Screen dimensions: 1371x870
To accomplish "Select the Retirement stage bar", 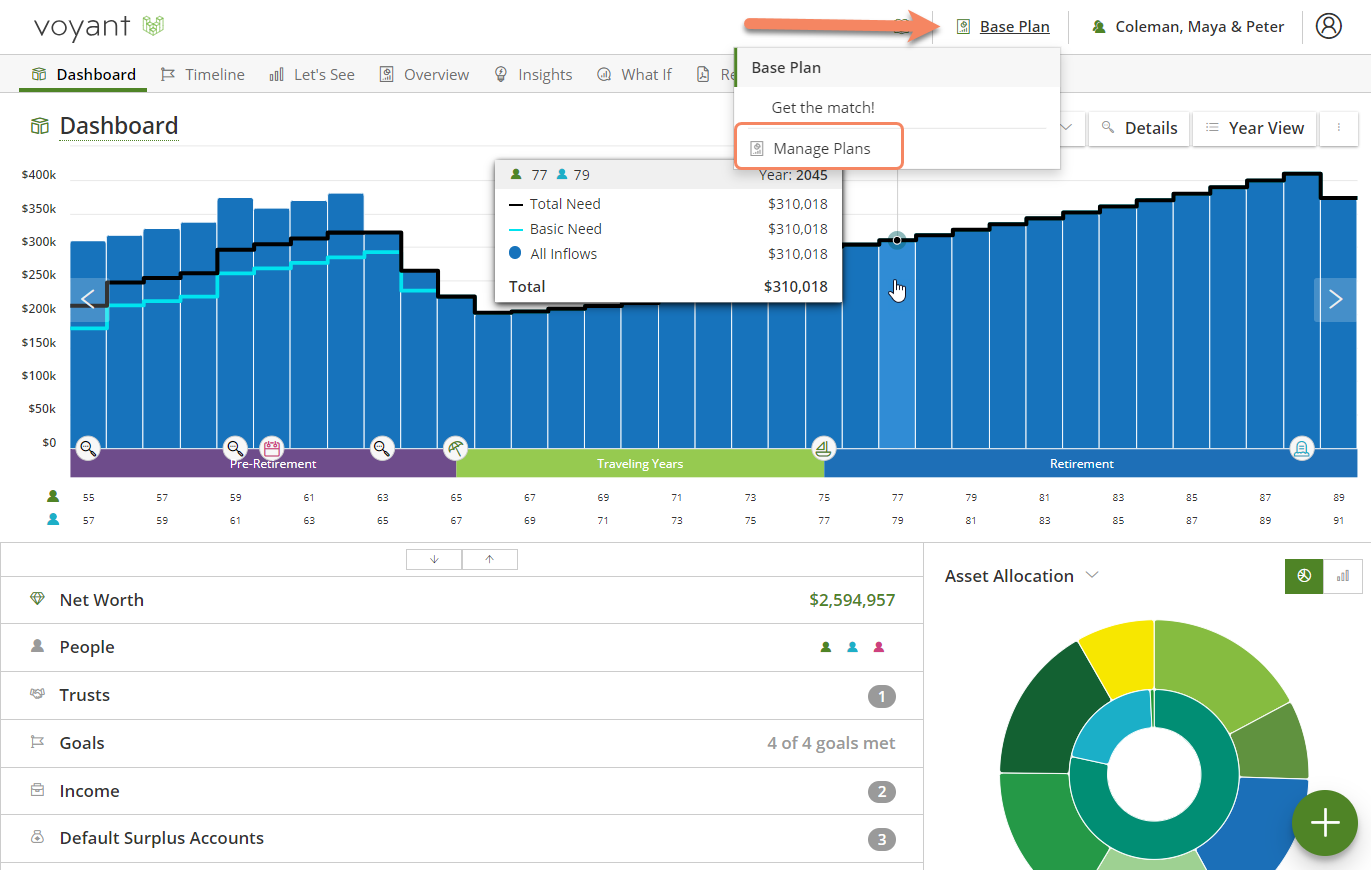I will click(x=1090, y=463).
